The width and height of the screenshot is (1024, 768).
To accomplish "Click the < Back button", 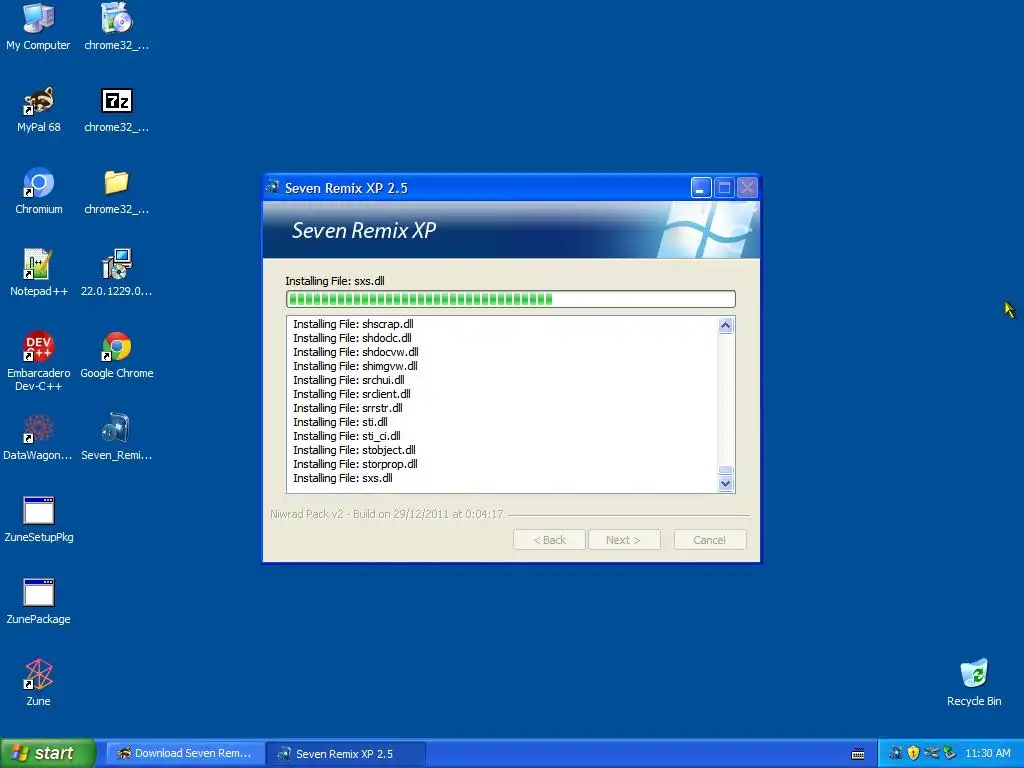I will [x=549, y=540].
